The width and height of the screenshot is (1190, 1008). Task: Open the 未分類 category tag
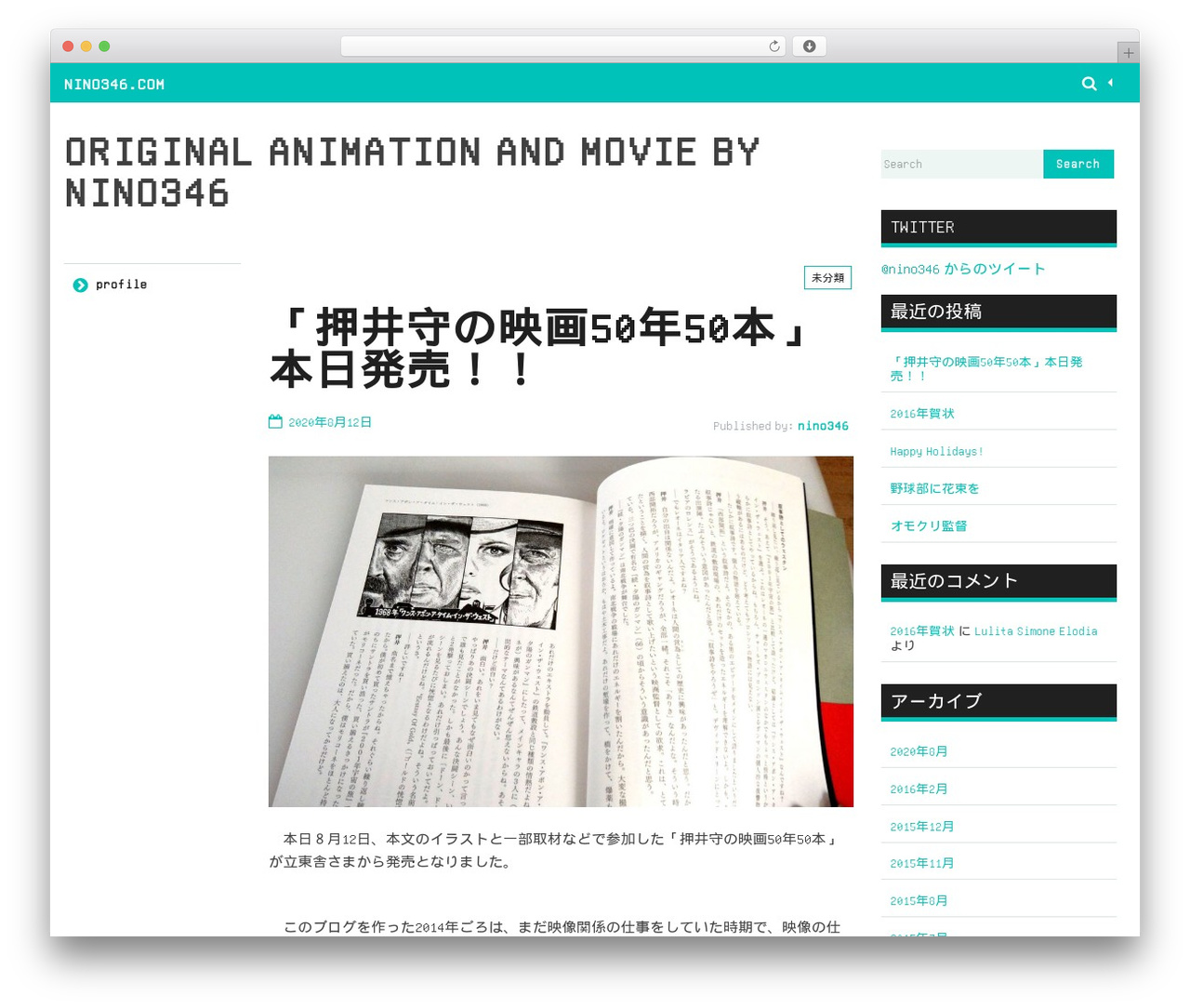(x=827, y=277)
